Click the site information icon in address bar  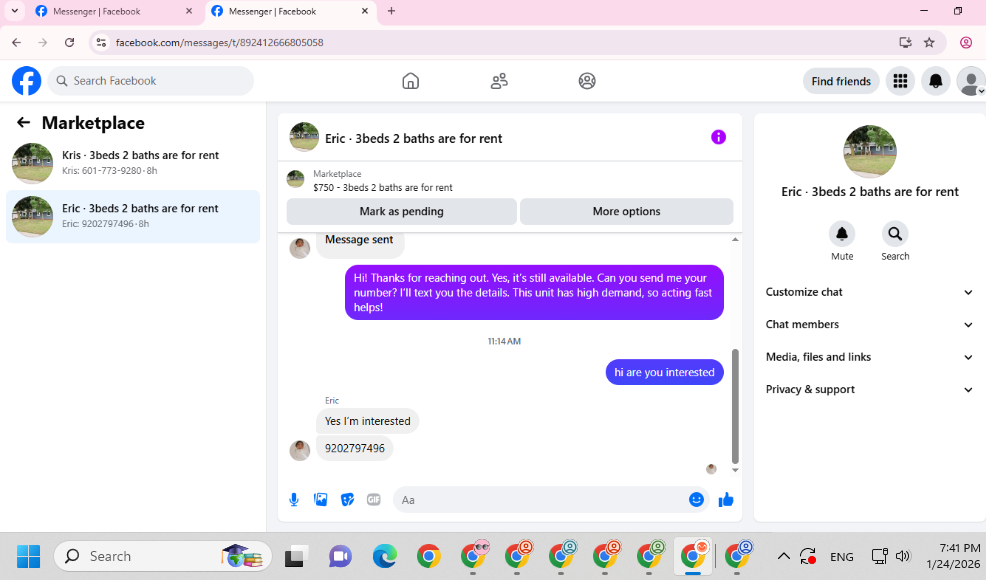pos(101,43)
